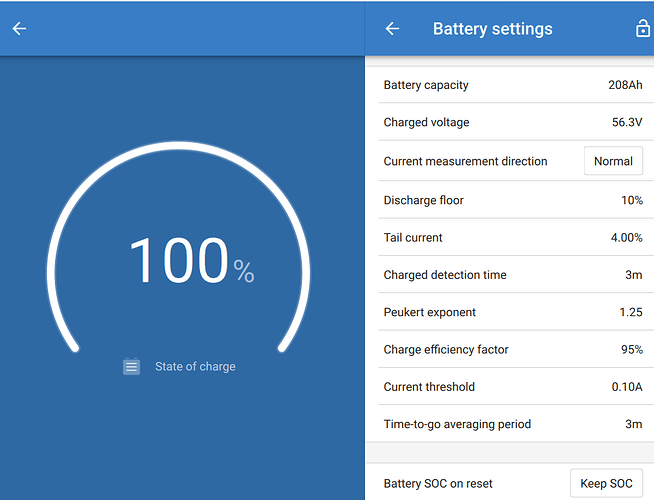Click the circular state of charge gauge arc
The image size is (654, 500).
[x=179, y=145]
